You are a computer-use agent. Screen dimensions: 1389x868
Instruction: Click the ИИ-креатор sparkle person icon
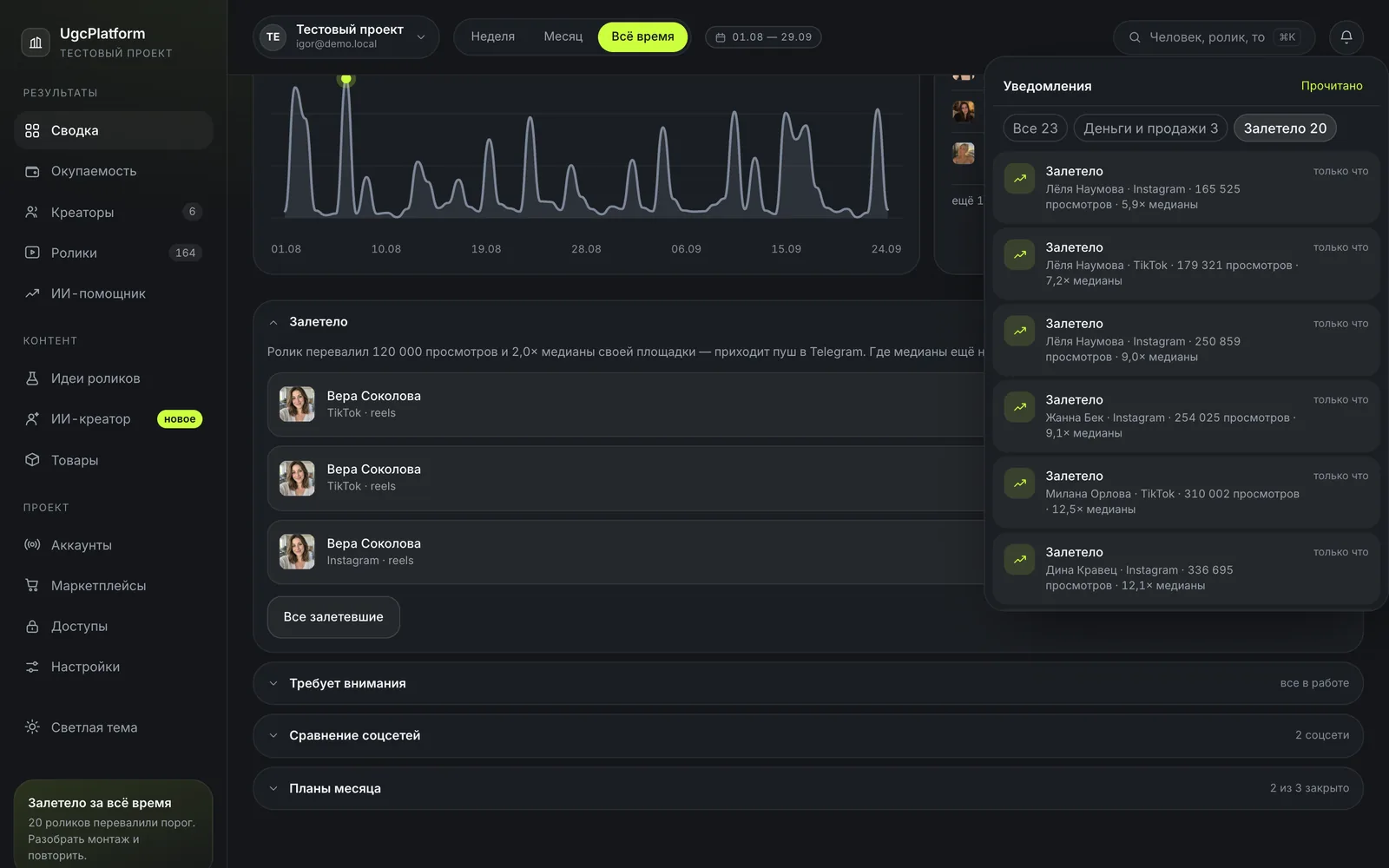[x=32, y=419]
